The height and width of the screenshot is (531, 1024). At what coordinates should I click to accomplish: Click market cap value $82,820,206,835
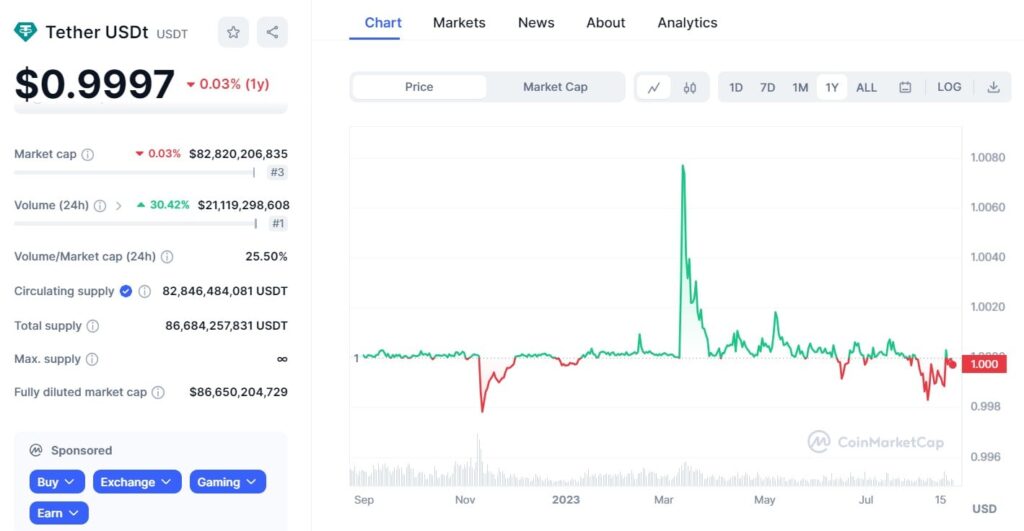click(x=238, y=154)
